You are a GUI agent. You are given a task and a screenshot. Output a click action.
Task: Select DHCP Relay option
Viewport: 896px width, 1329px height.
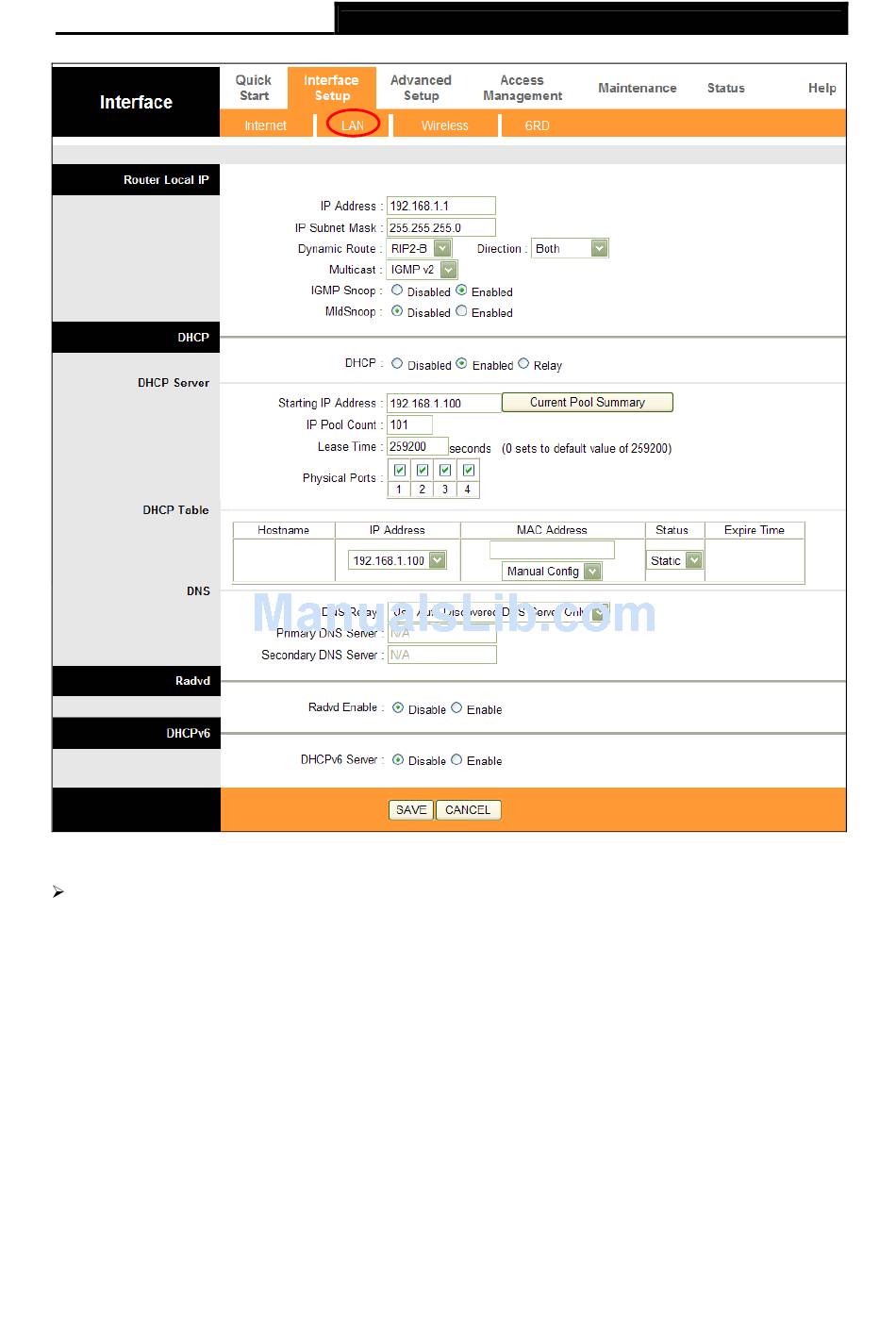coord(523,364)
